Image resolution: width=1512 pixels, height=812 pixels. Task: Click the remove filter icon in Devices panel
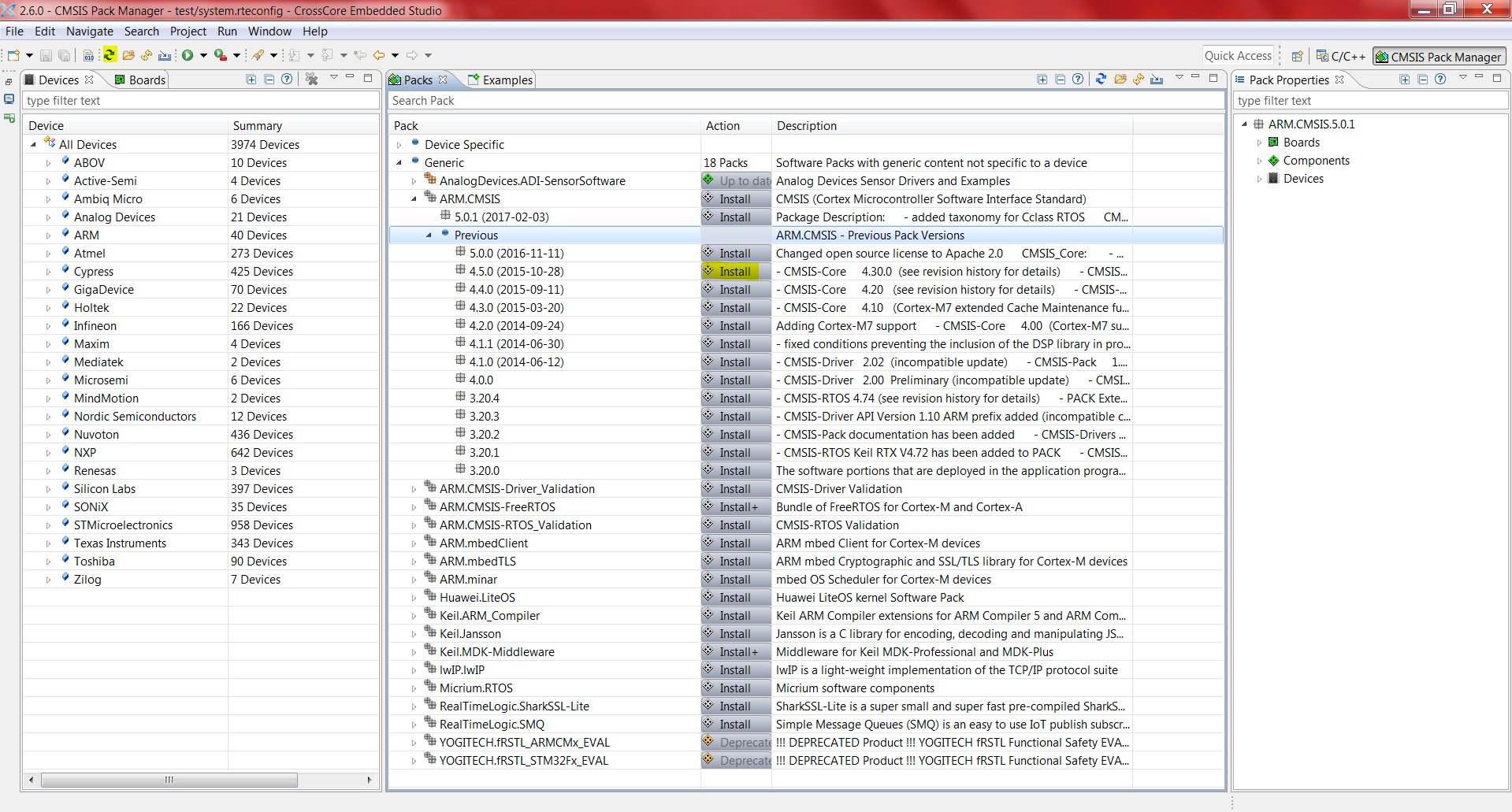pos(312,80)
